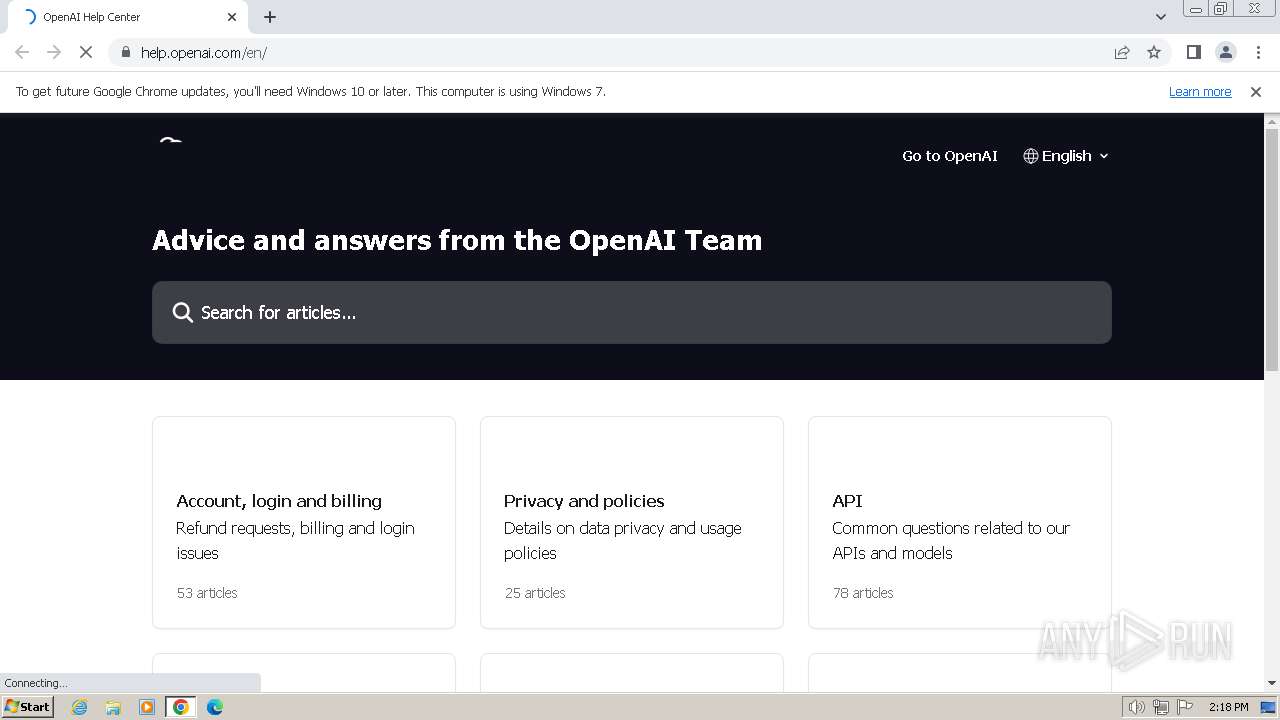Open Internet Explorer from taskbar
The width and height of the screenshot is (1280, 720).
click(80, 707)
